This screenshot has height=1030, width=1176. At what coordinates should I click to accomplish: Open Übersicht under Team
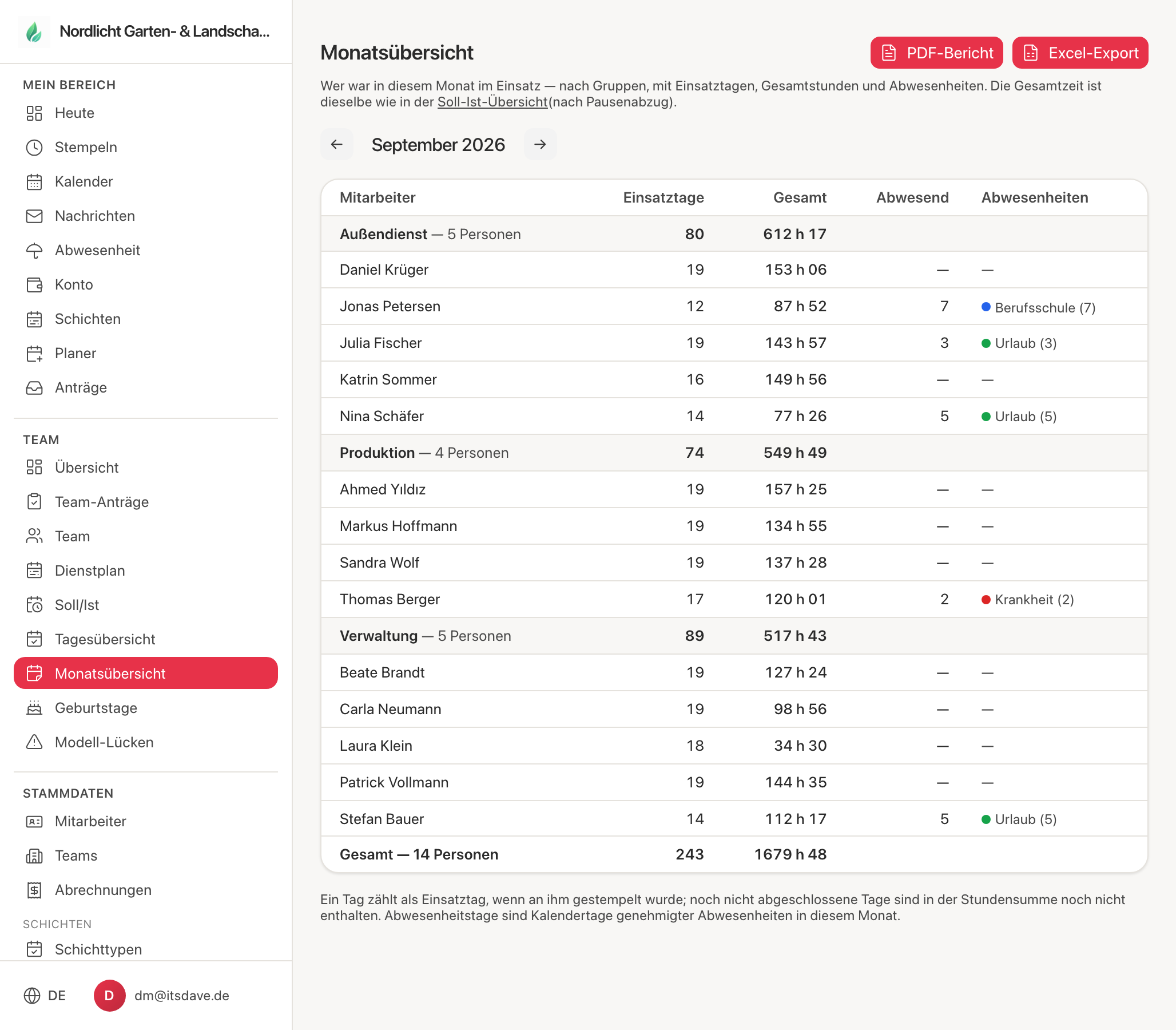point(146,468)
